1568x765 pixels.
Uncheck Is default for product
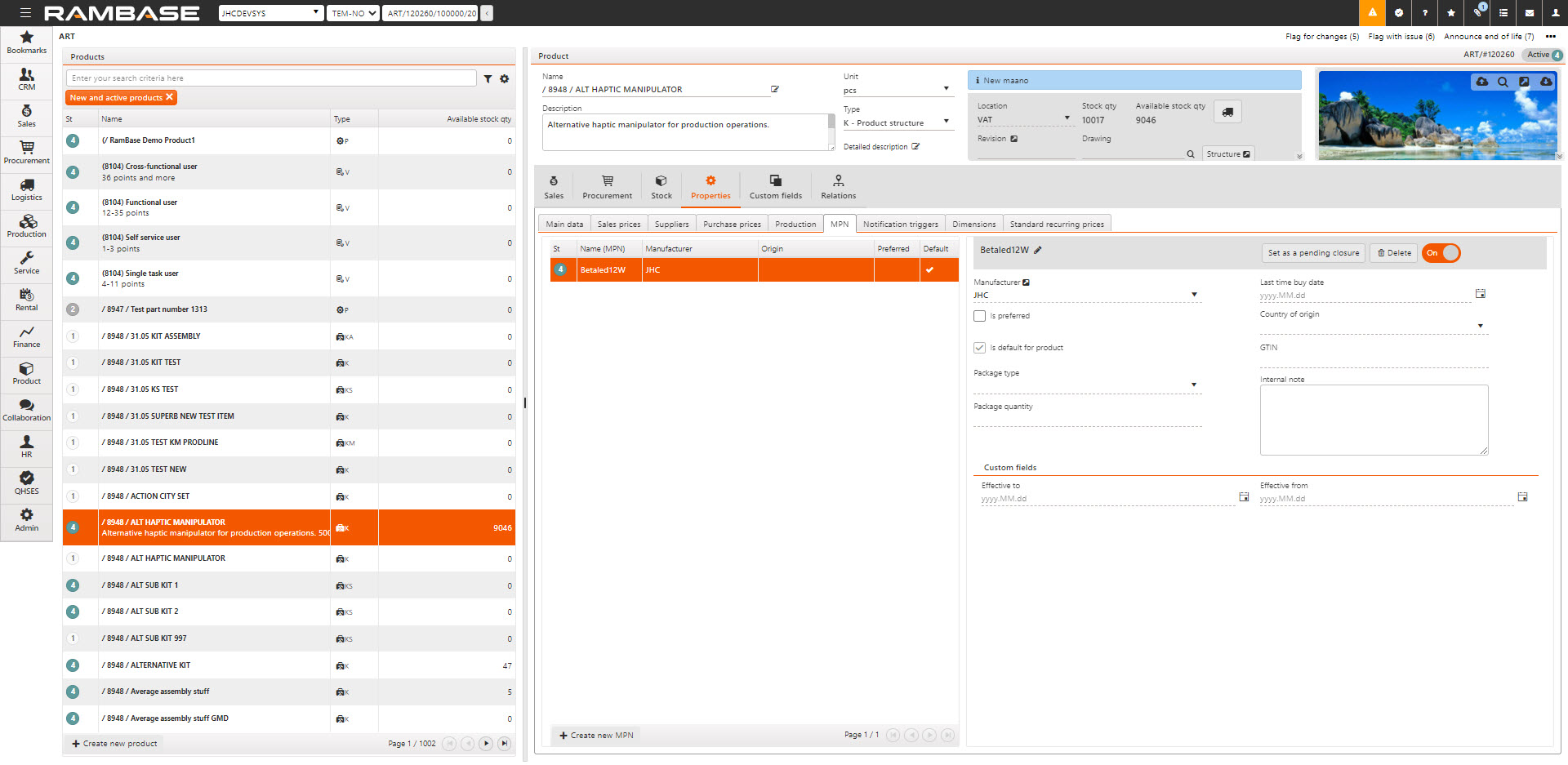(980, 348)
